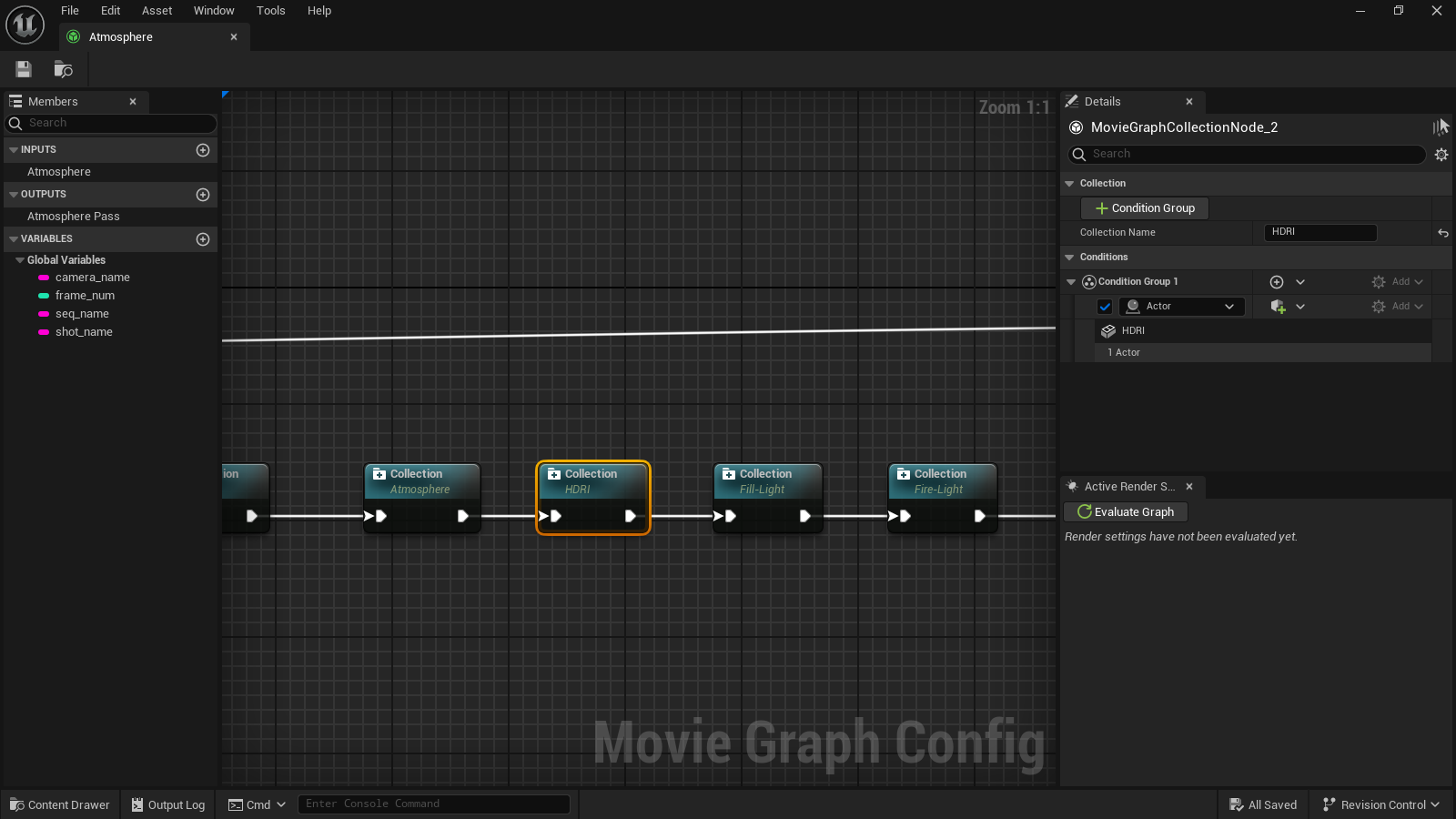Open Add dropdown in the Actor row
The height and width of the screenshot is (819, 1456).
click(1398, 307)
